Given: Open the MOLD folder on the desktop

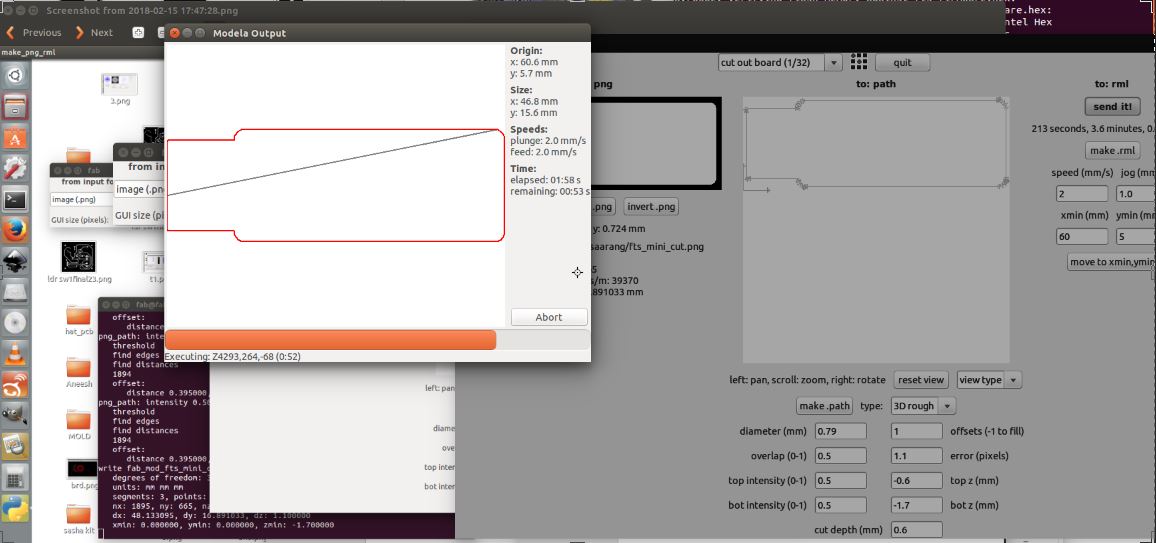Looking at the screenshot, I should coord(78,420).
